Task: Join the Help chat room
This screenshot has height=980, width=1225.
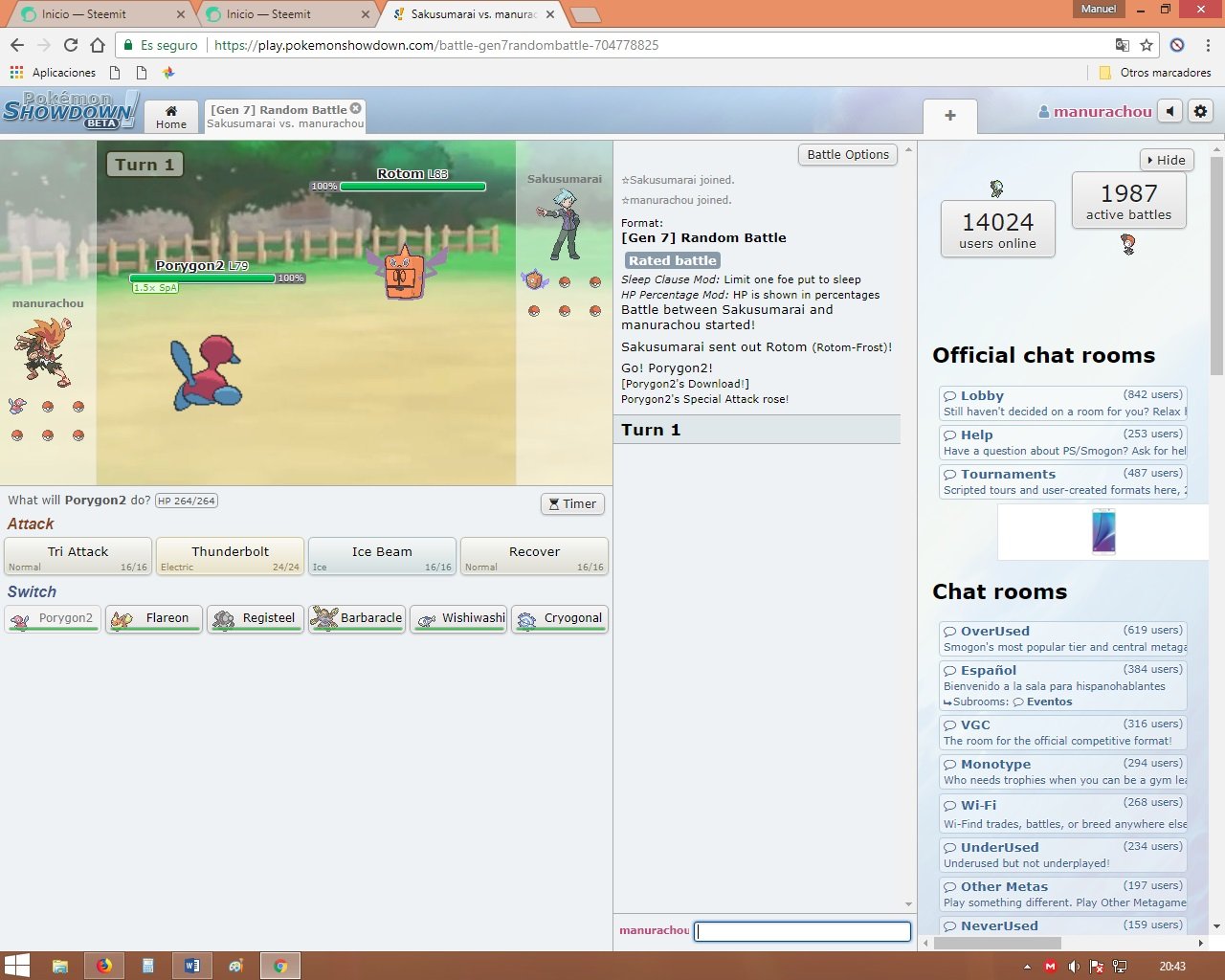Action: point(1063,442)
